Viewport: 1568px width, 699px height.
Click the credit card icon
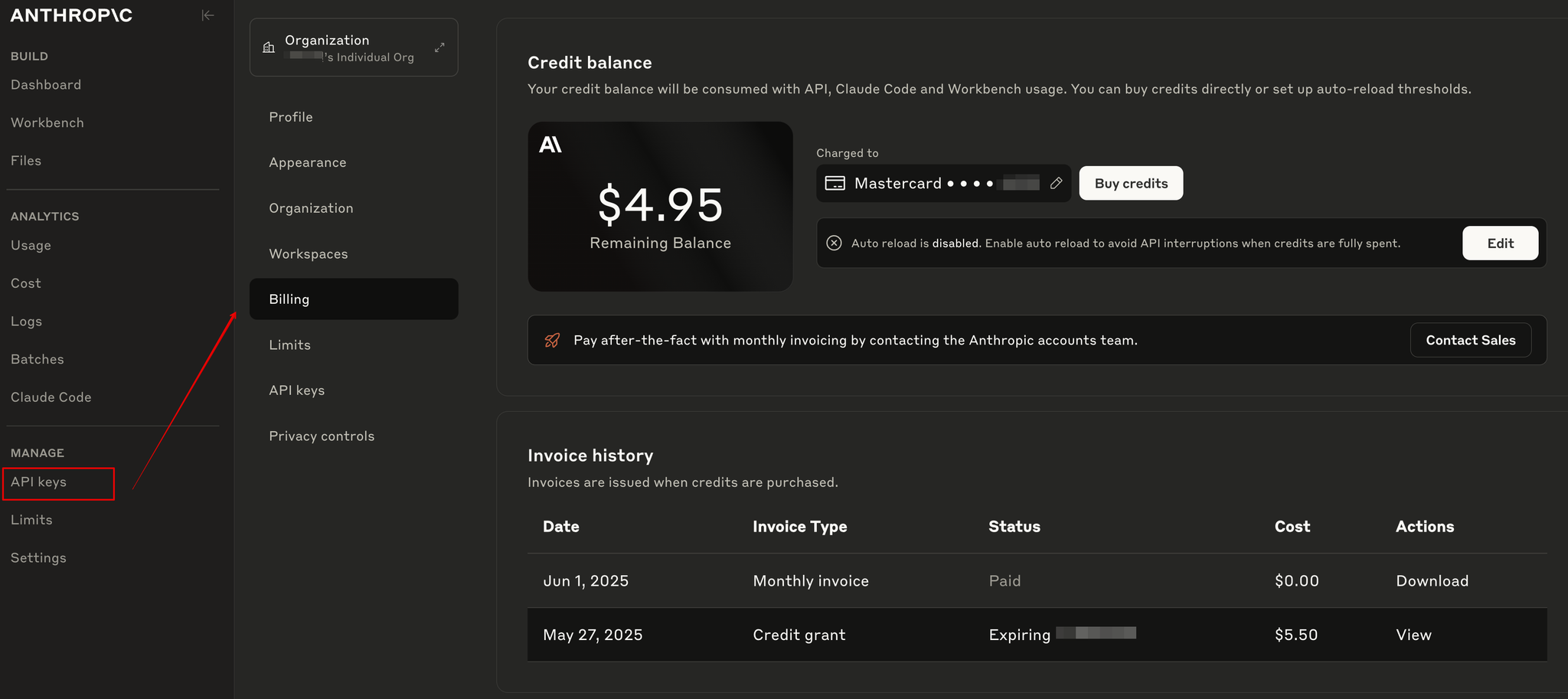[835, 183]
